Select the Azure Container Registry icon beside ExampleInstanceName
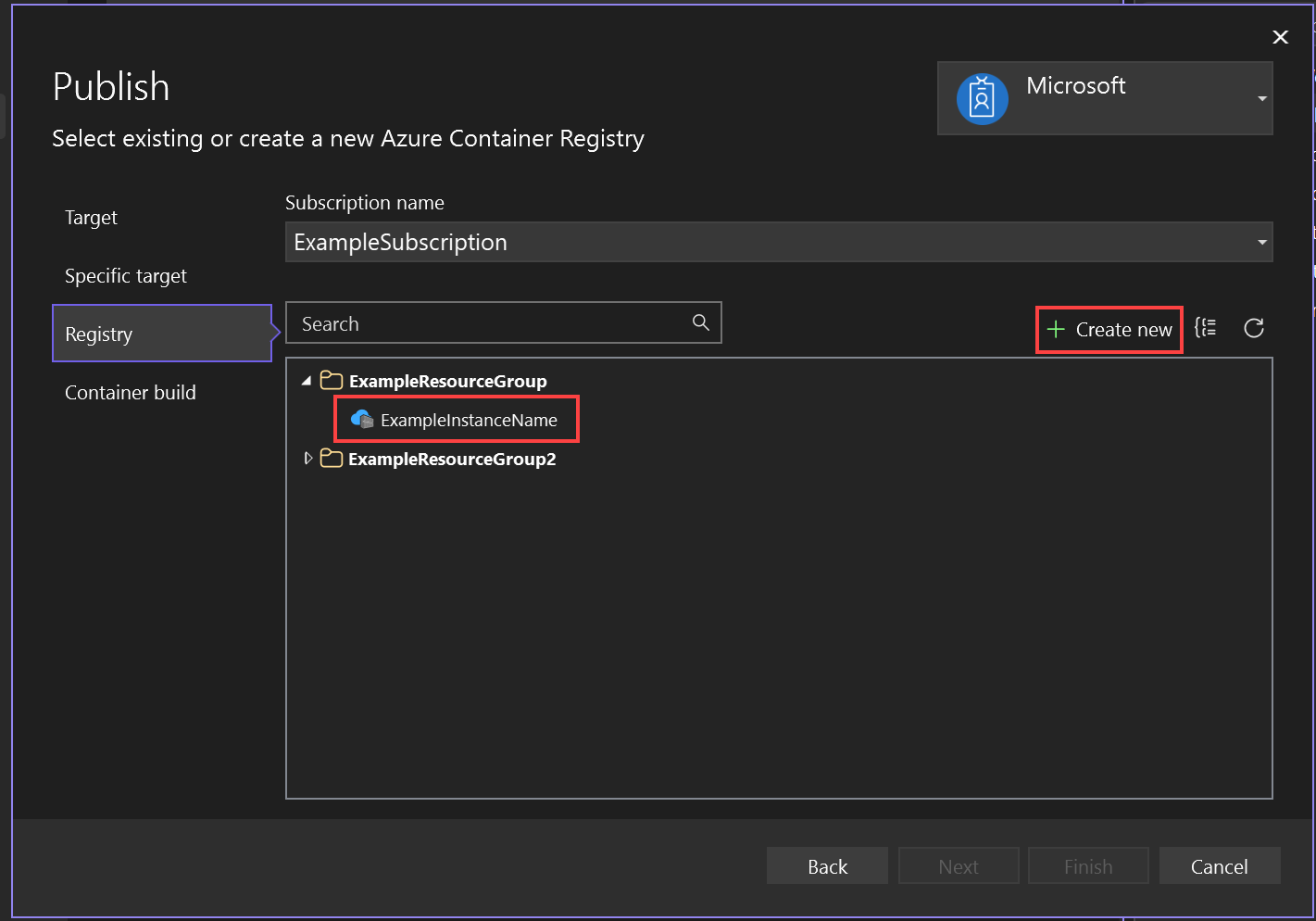The height and width of the screenshot is (921, 1316). [362, 419]
